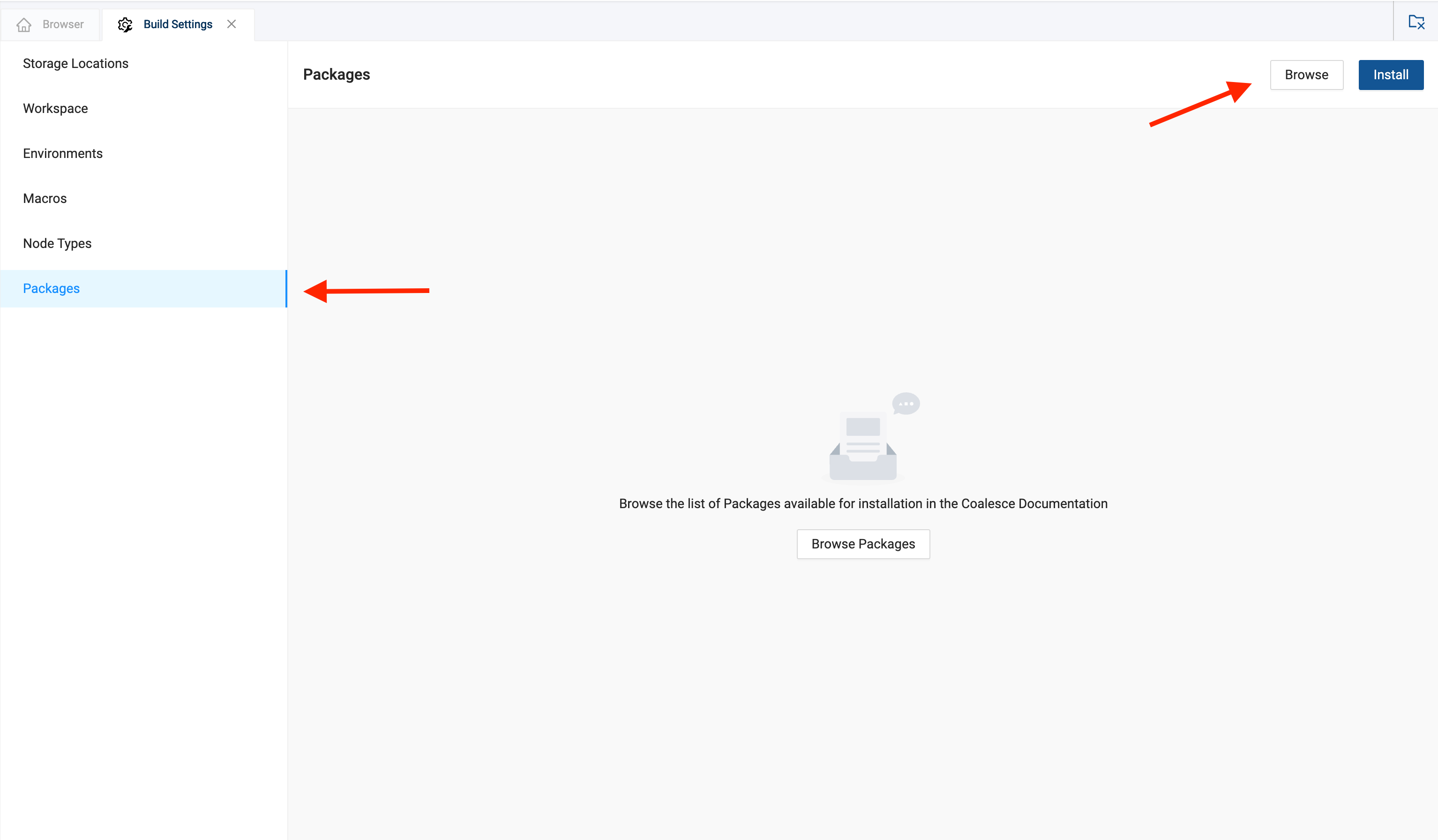Click the gear icon on the Build Settings tab
This screenshot has width=1438, height=840.
125,24
